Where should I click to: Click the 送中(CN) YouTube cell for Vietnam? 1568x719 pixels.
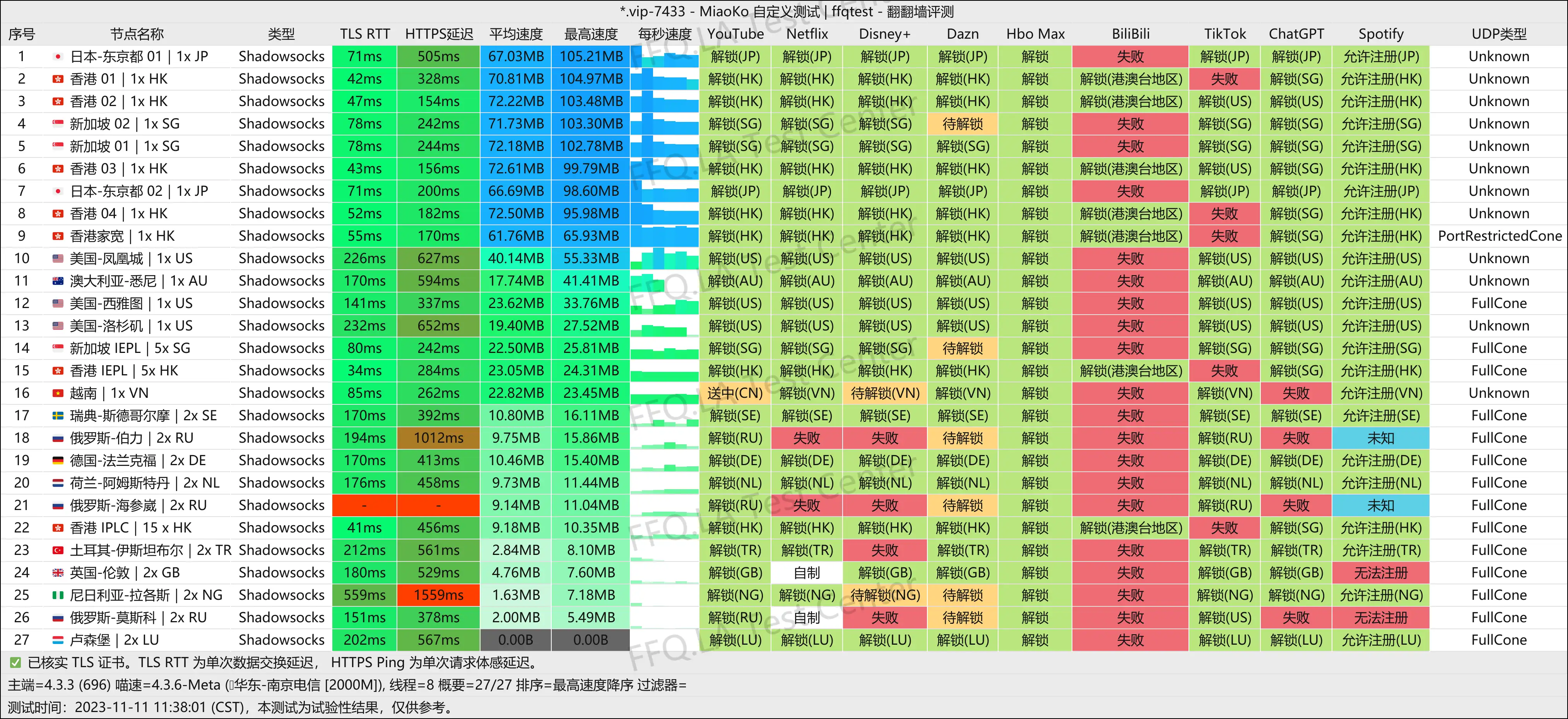point(735,393)
